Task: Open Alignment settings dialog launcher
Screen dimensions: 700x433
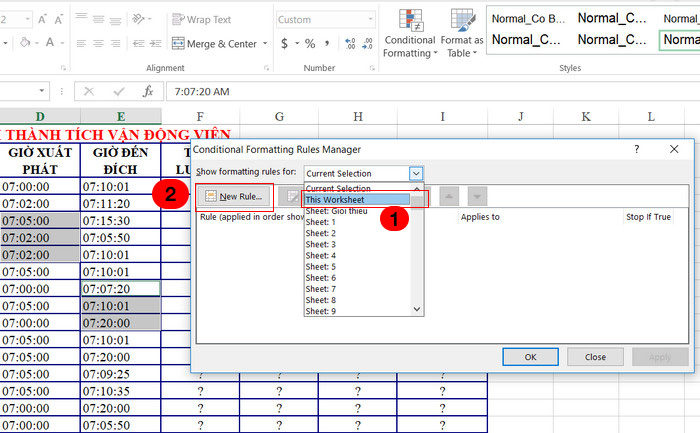Action: pyautogui.click(x=267, y=68)
